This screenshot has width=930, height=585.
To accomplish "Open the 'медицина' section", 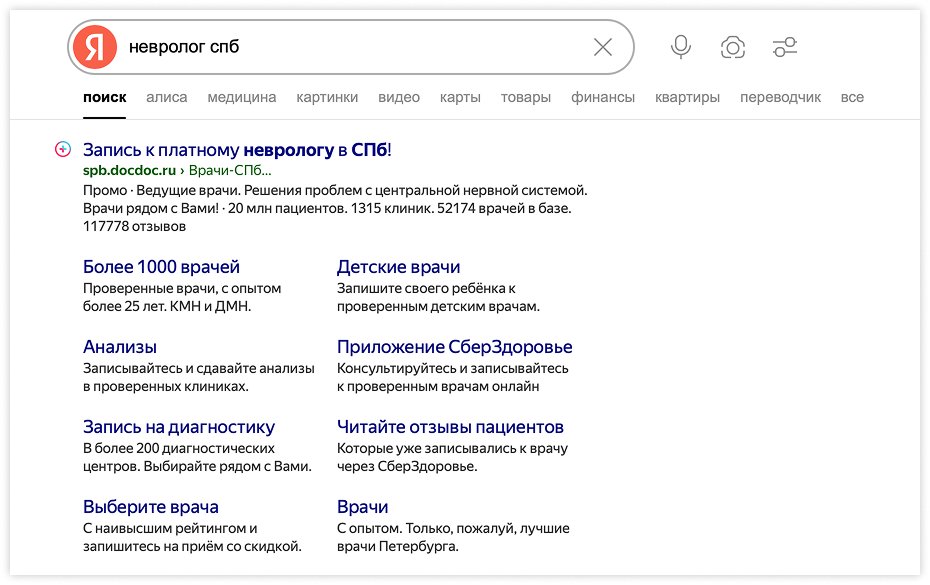I will tap(240, 97).
